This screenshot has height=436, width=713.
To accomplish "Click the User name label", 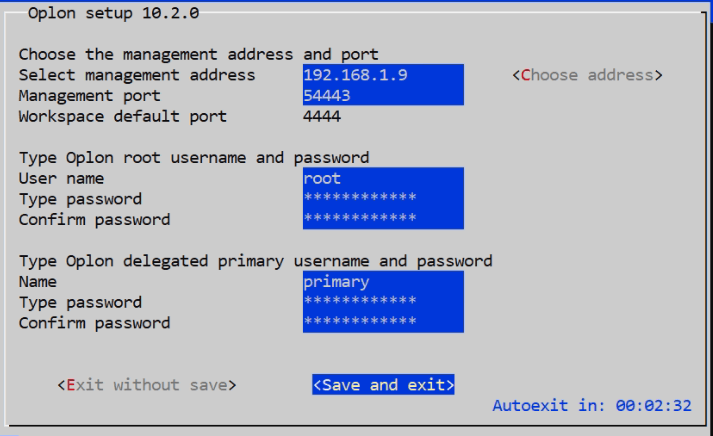I will click(x=61, y=178).
